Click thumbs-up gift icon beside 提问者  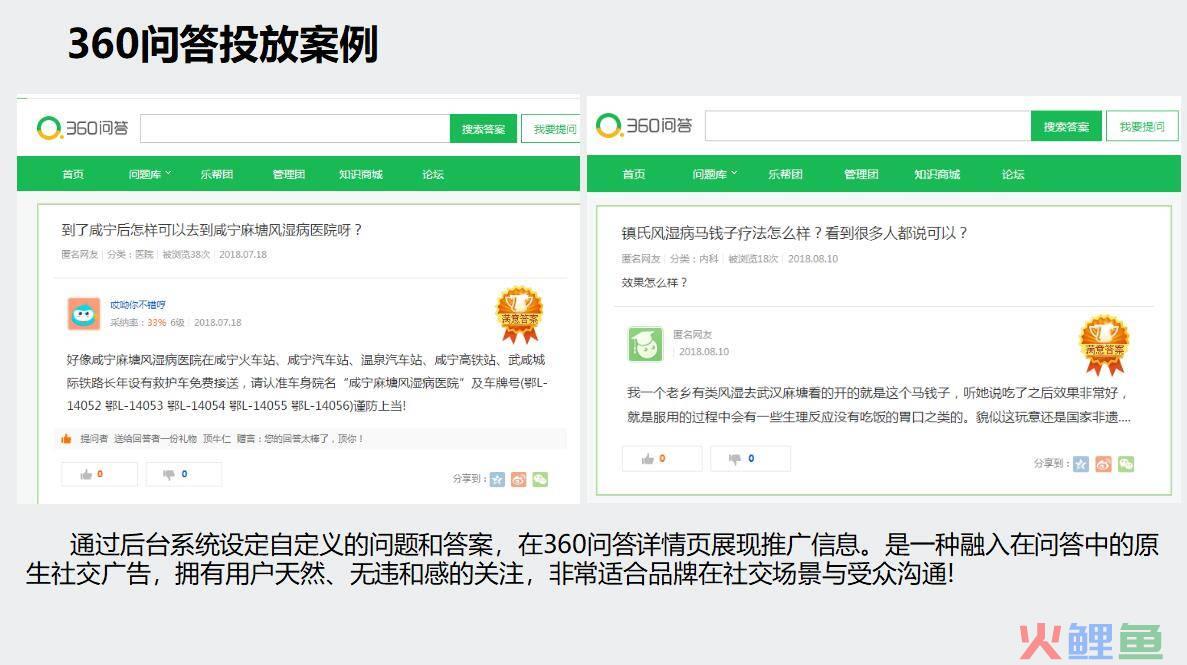click(66, 439)
